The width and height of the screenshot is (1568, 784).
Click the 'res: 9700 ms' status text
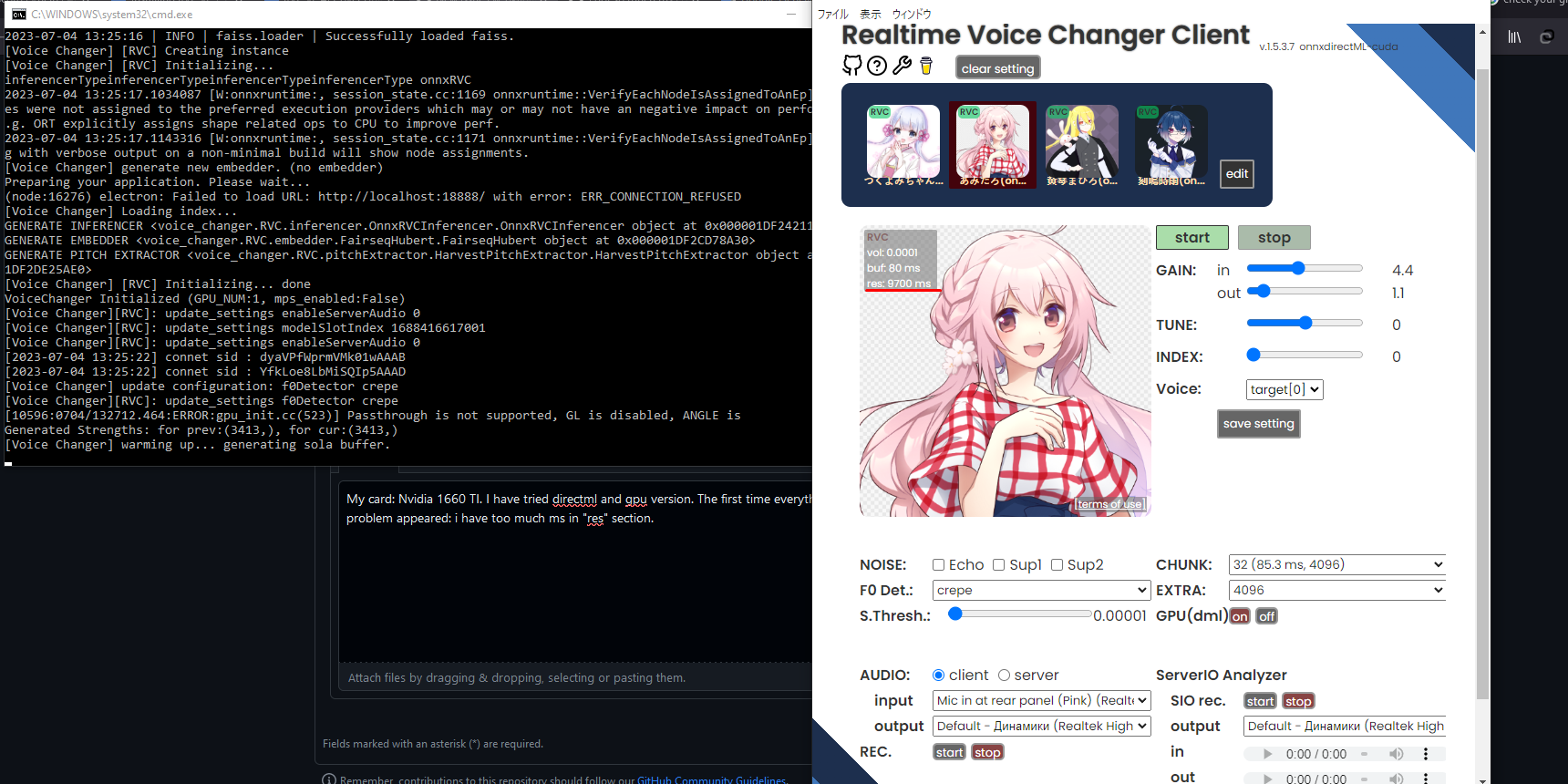[898, 284]
